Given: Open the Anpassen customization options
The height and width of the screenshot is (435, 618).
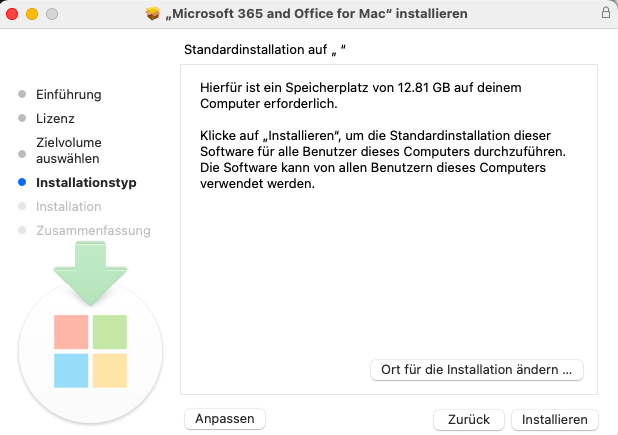Looking at the screenshot, I should click(225, 418).
